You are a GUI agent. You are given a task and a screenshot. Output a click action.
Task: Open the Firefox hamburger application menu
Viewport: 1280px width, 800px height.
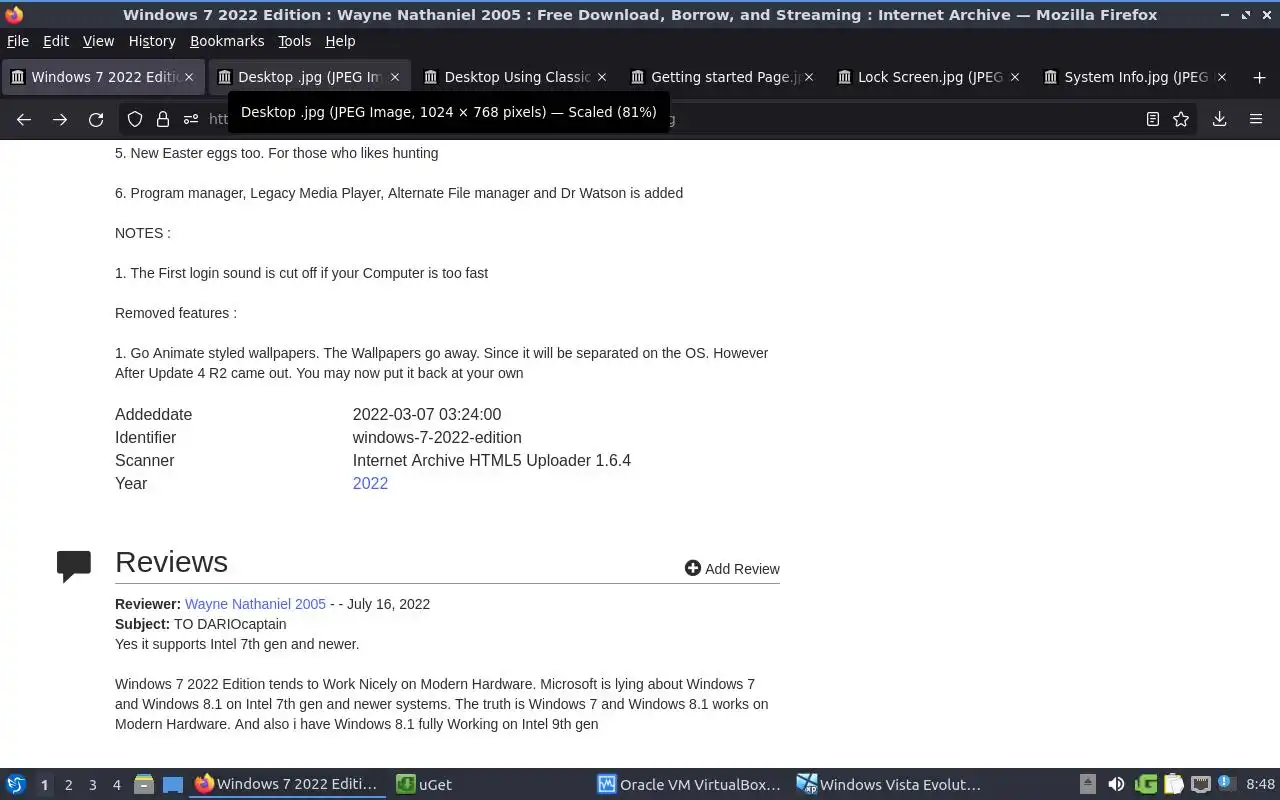1256,119
